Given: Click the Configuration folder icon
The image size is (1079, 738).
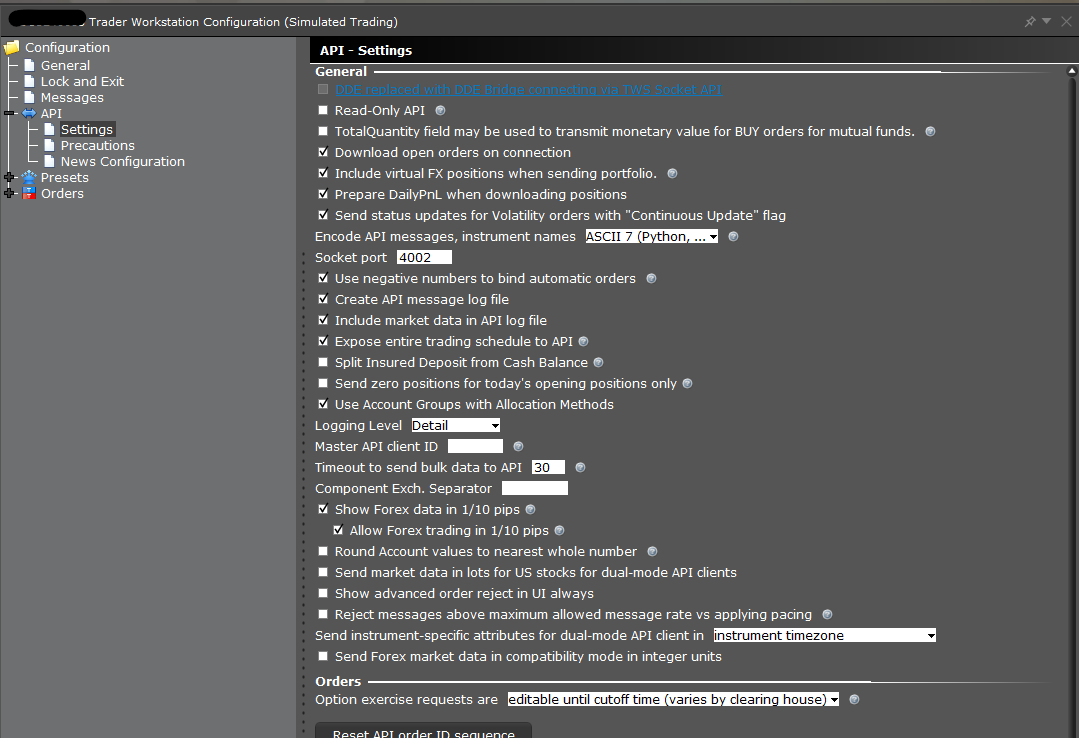Looking at the screenshot, I should [12, 46].
